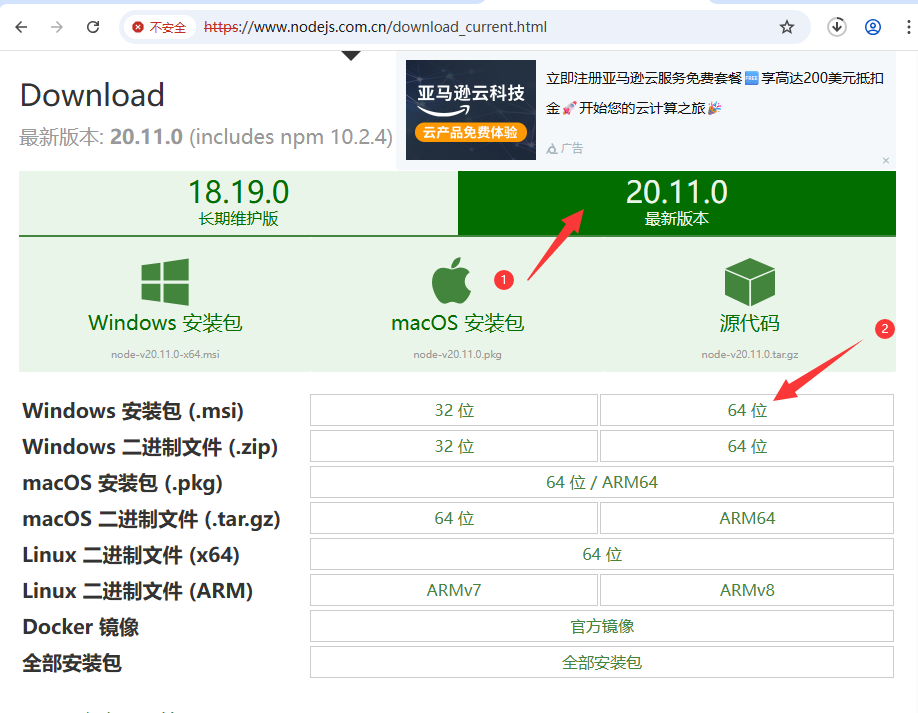Open the not-secure site warning badge

pyautogui.click(x=159, y=28)
